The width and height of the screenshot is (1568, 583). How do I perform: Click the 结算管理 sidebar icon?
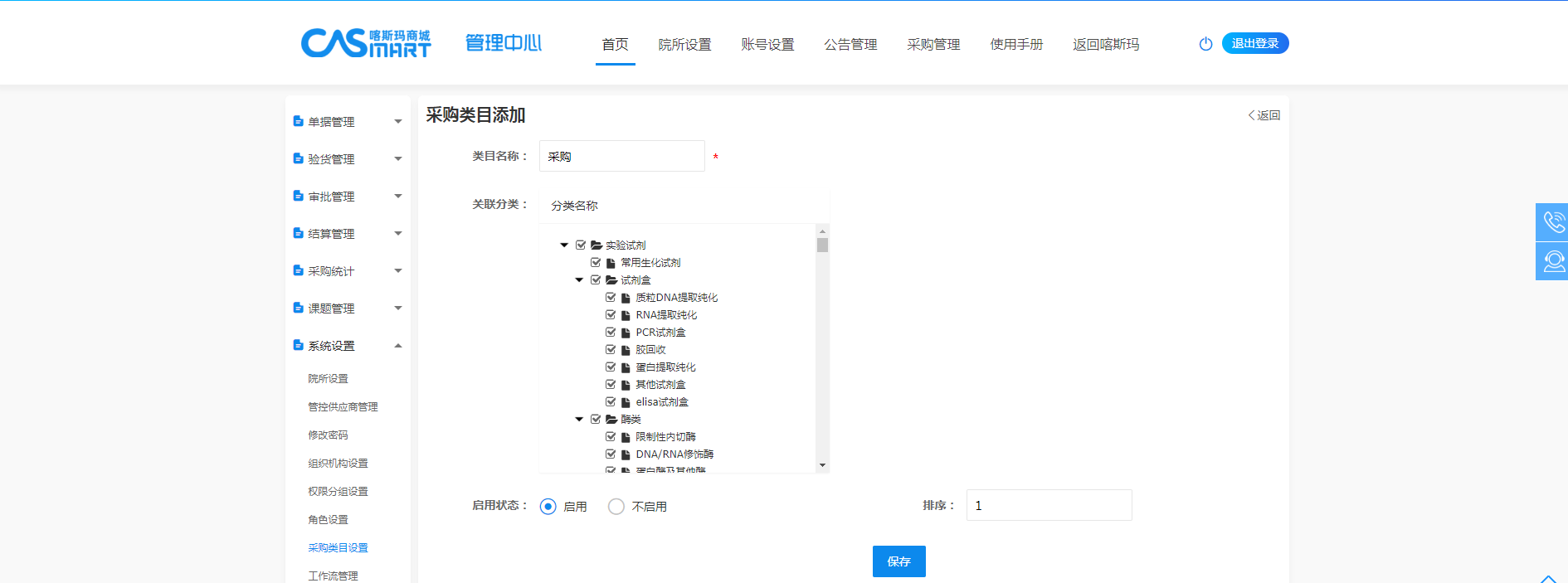coord(298,233)
